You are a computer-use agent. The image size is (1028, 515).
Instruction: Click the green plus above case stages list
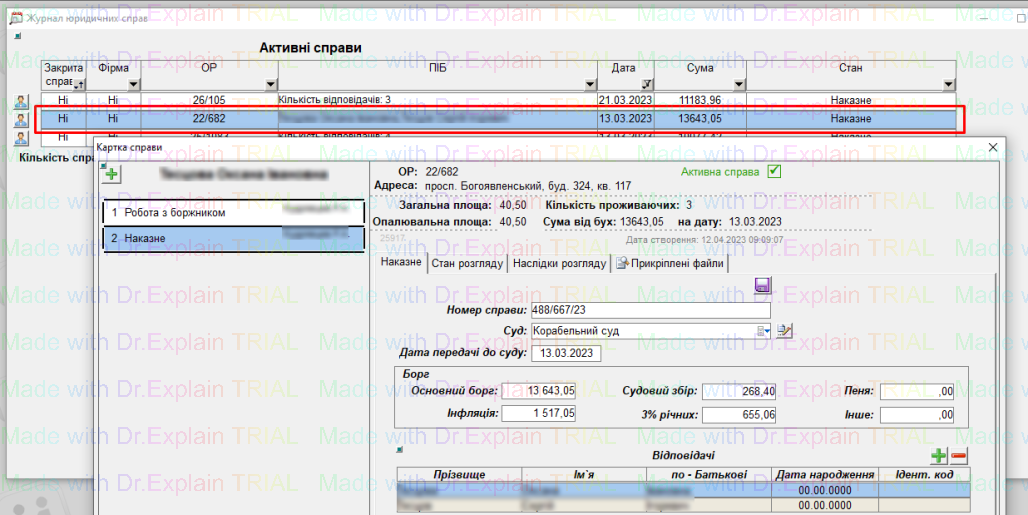coord(111,174)
